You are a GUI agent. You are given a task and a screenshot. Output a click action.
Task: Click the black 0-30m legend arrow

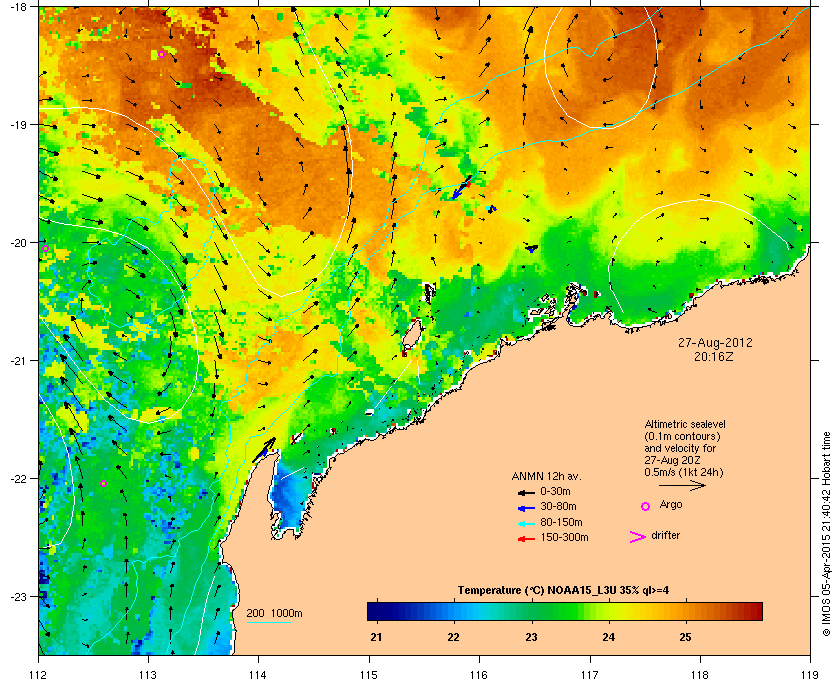pyautogui.click(x=526, y=492)
